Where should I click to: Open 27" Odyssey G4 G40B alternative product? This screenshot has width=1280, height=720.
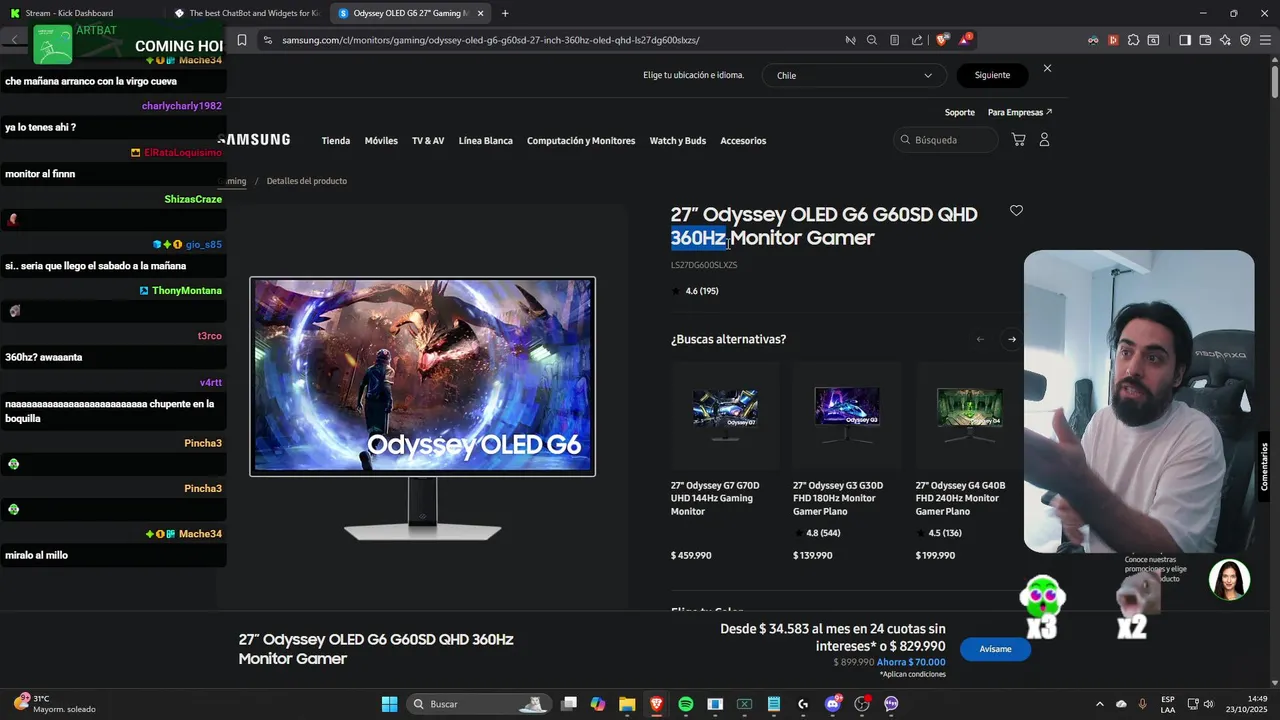[961, 498]
